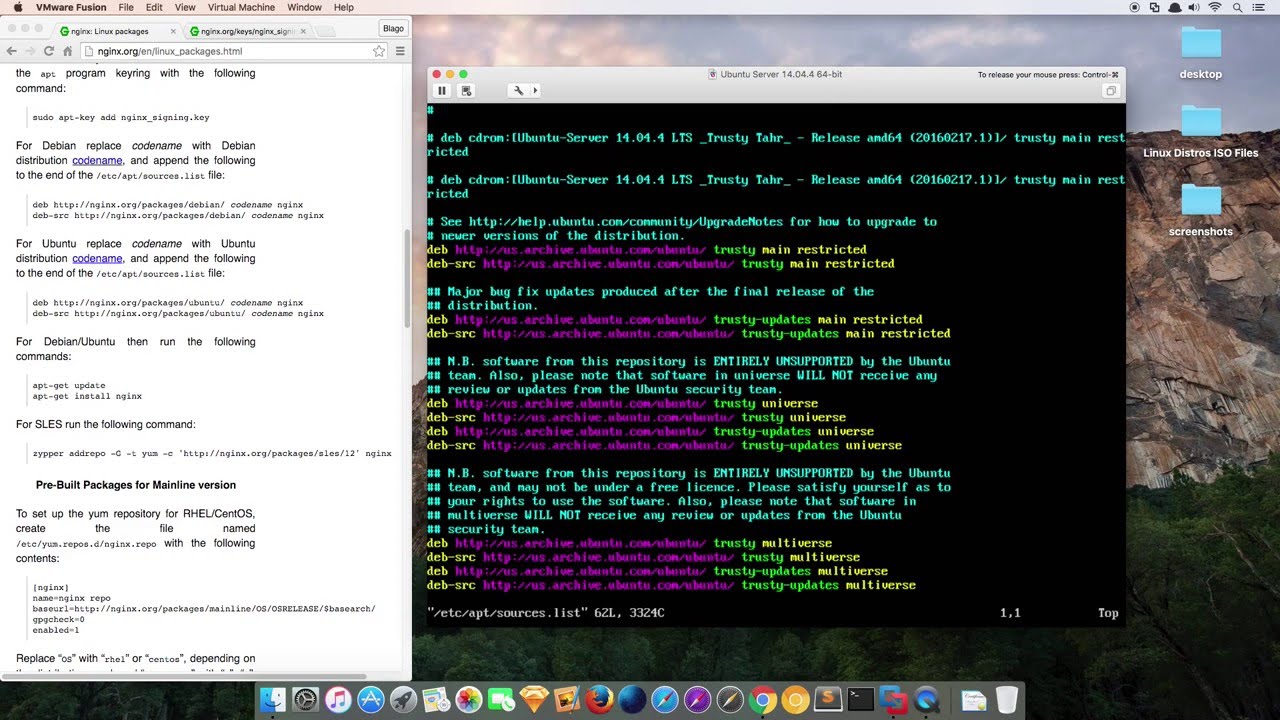Open Launchpad rocket in the Dock
The image size is (1280, 720).
pos(403,699)
